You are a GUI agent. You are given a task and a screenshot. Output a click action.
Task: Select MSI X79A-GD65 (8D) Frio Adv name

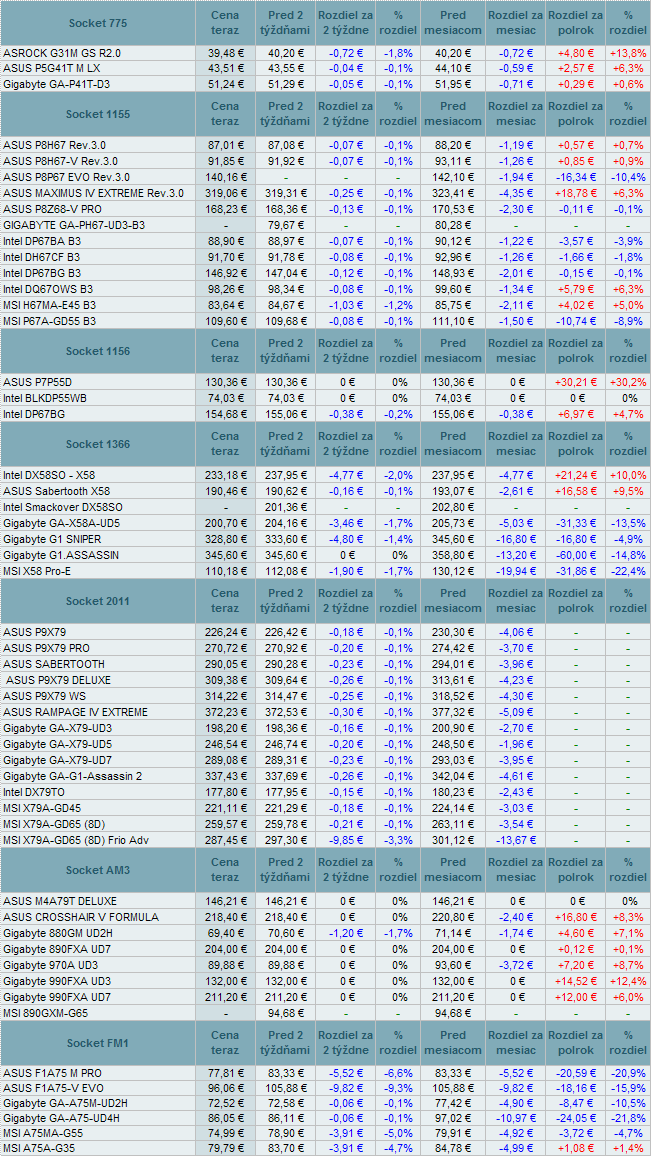click(74, 840)
